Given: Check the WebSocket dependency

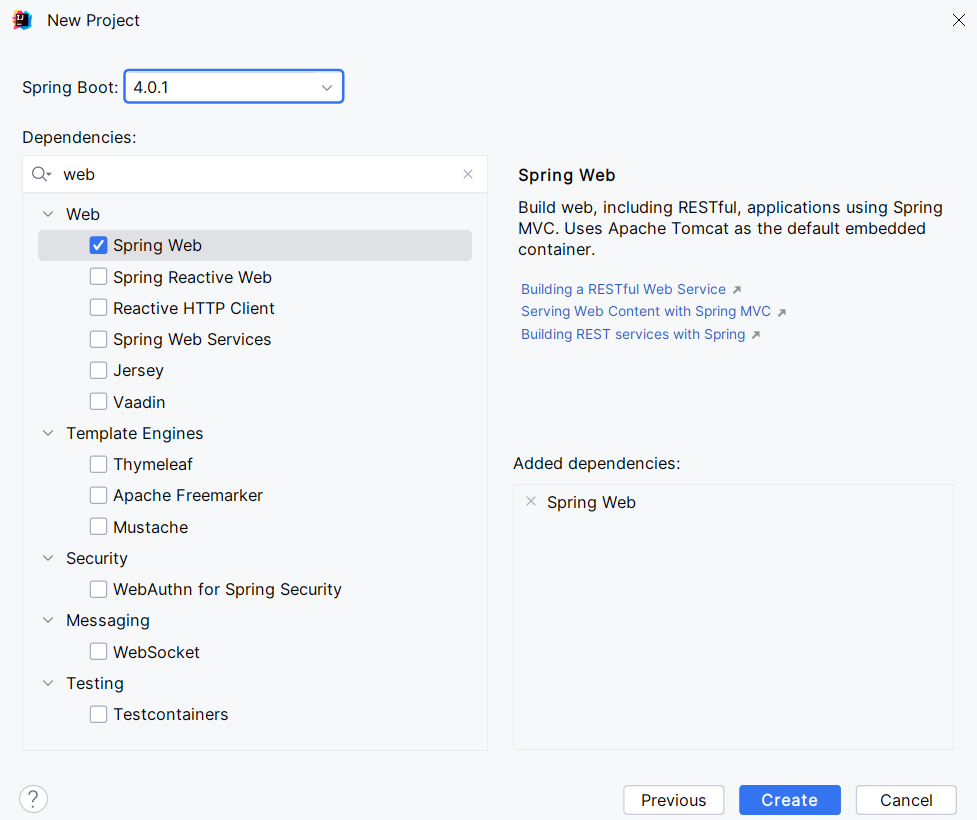Looking at the screenshot, I should (x=98, y=652).
